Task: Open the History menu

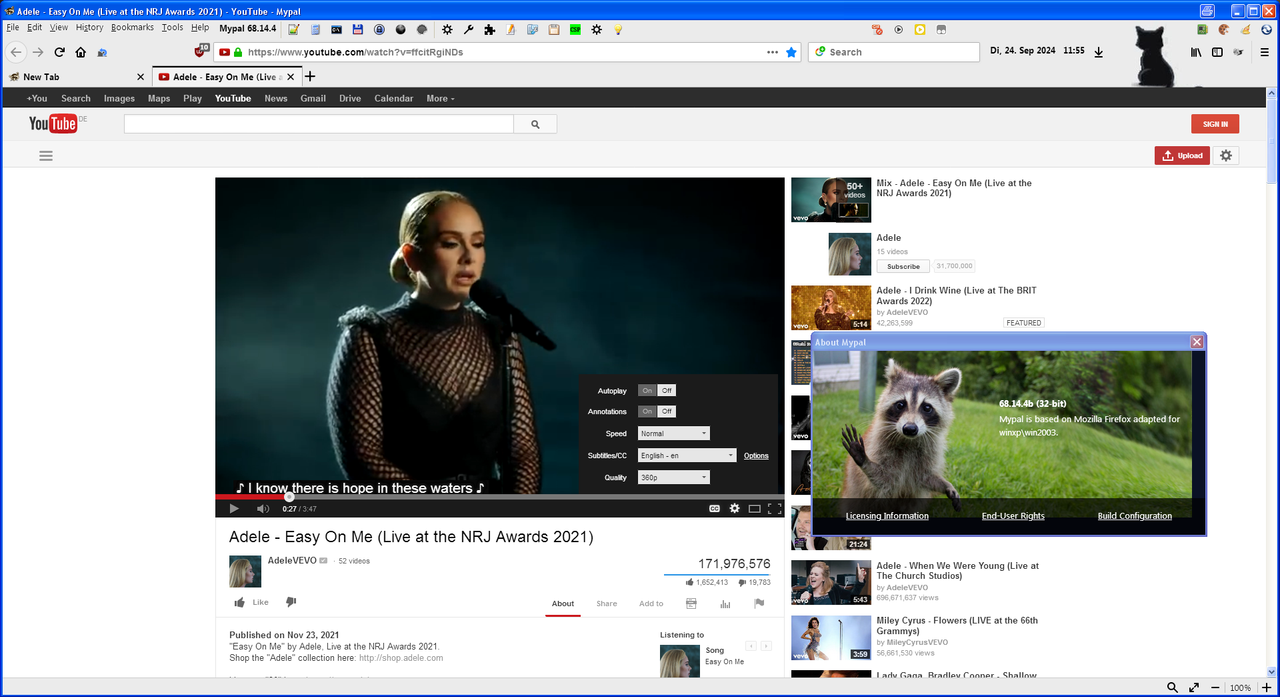Action: pyautogui.click(x=89, y=28)
